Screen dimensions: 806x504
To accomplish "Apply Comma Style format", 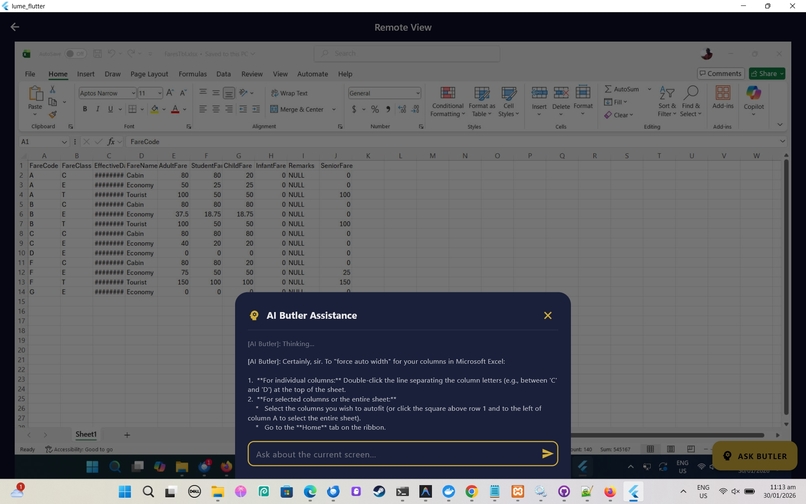I will pyautogui.click(x=388, y=109).
